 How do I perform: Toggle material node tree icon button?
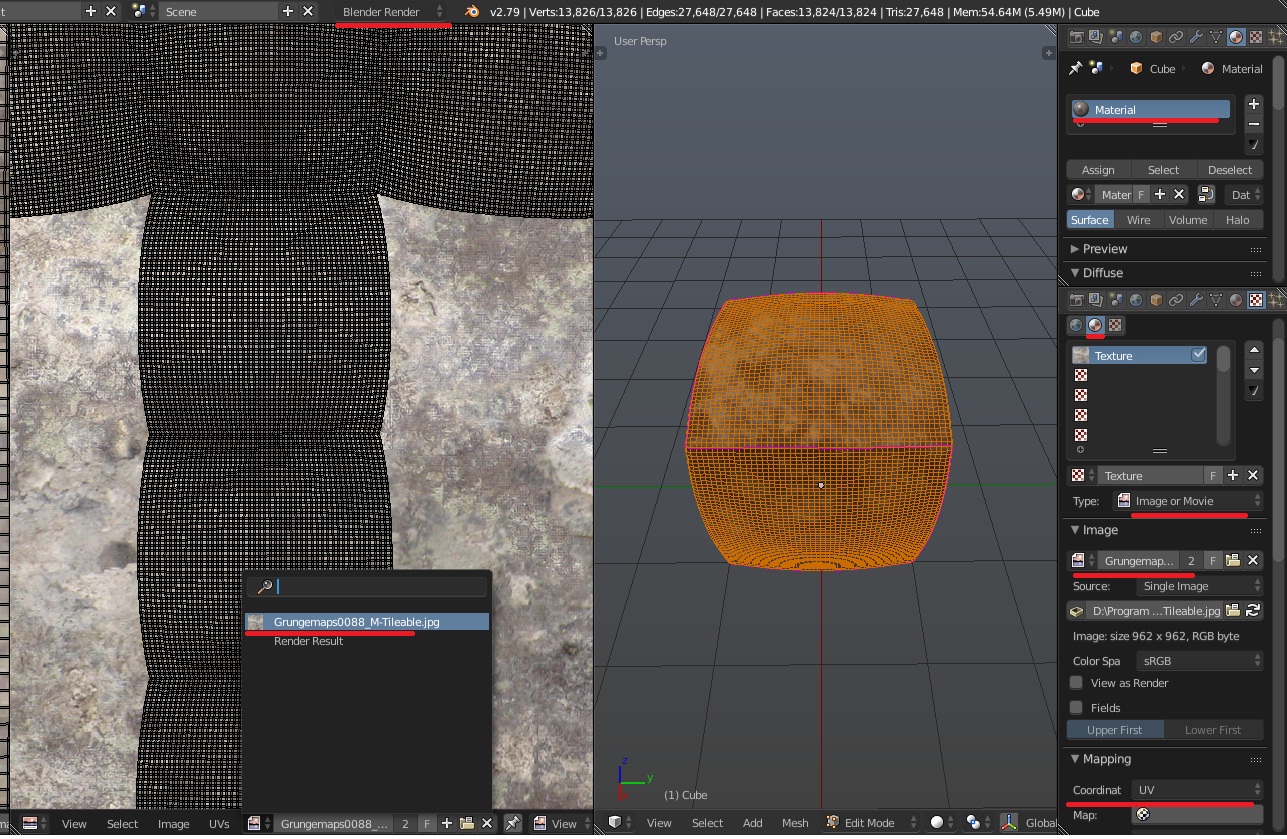coord(1205,195)
